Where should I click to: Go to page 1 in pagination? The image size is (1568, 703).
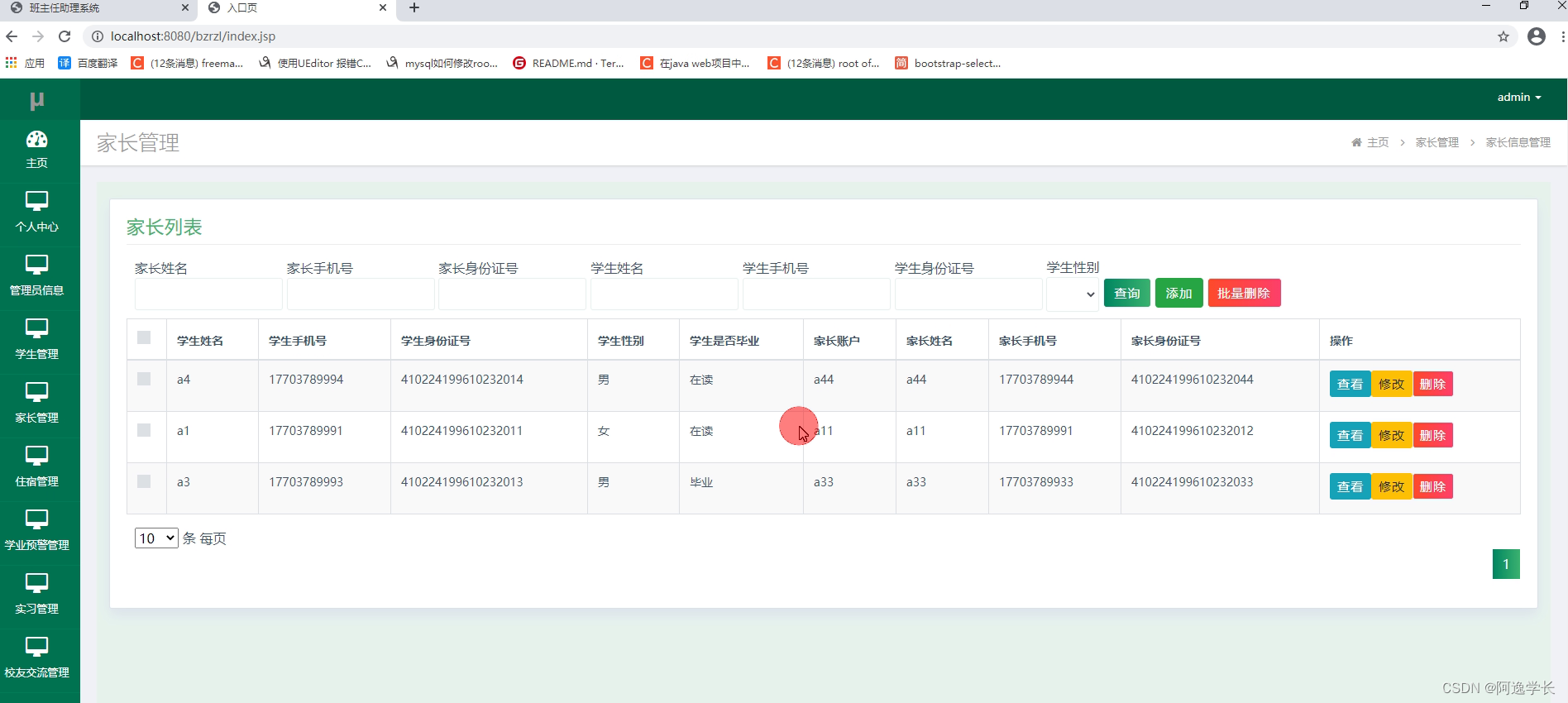(1506, 564)
